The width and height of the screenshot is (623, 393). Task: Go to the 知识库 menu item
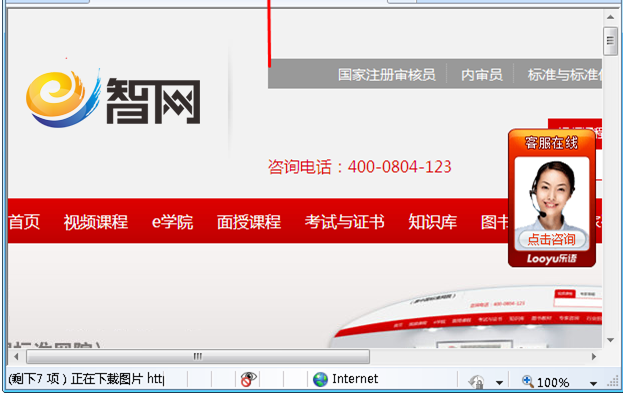click(x=433, y=222)
